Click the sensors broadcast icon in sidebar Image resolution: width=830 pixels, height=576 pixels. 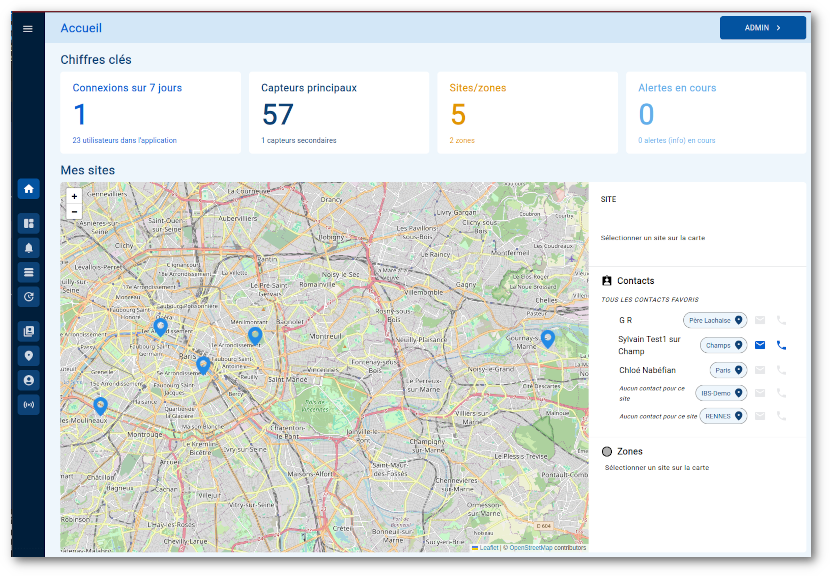(x=28, y=405)
